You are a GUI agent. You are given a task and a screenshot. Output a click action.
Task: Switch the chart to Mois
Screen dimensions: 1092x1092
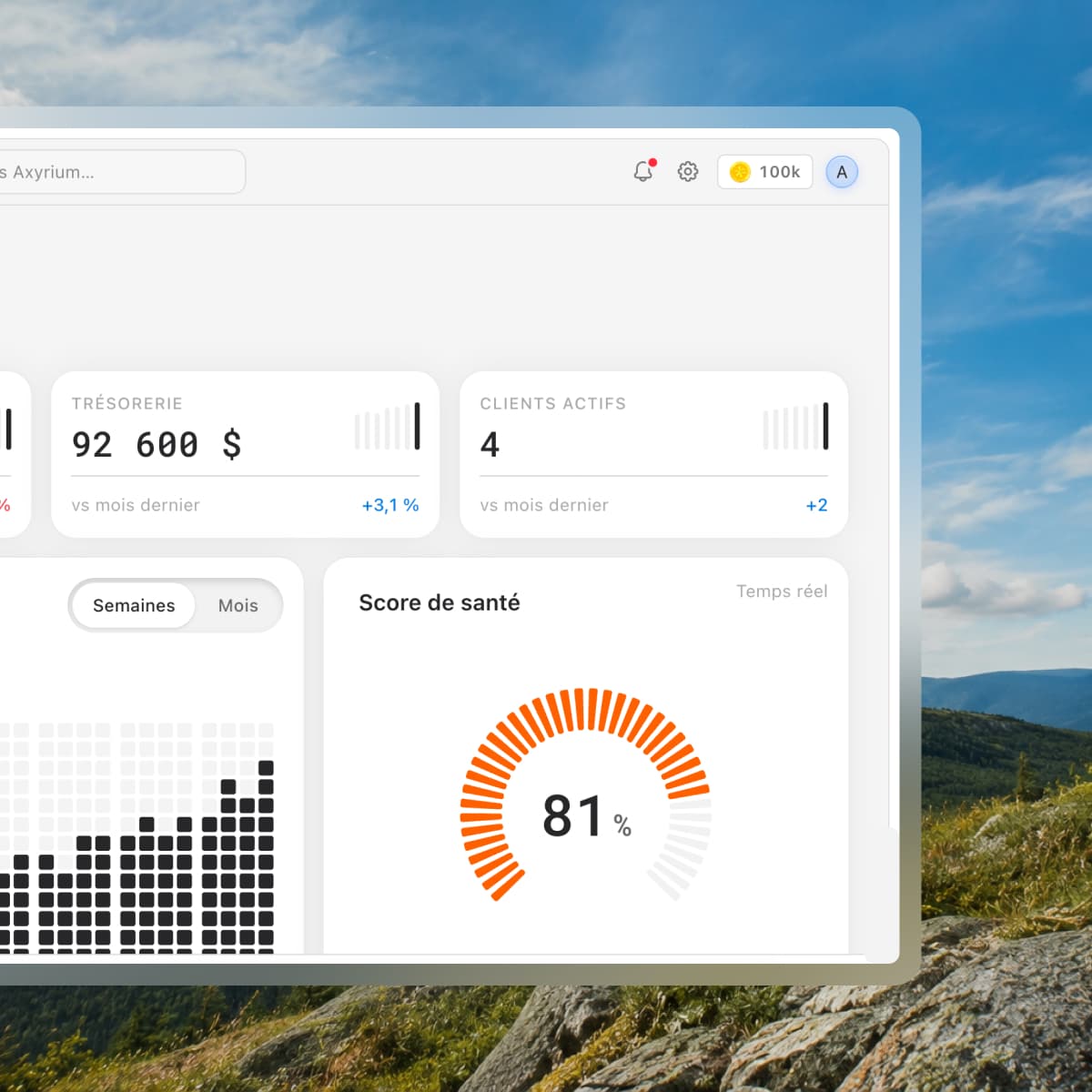pos(238,605)
